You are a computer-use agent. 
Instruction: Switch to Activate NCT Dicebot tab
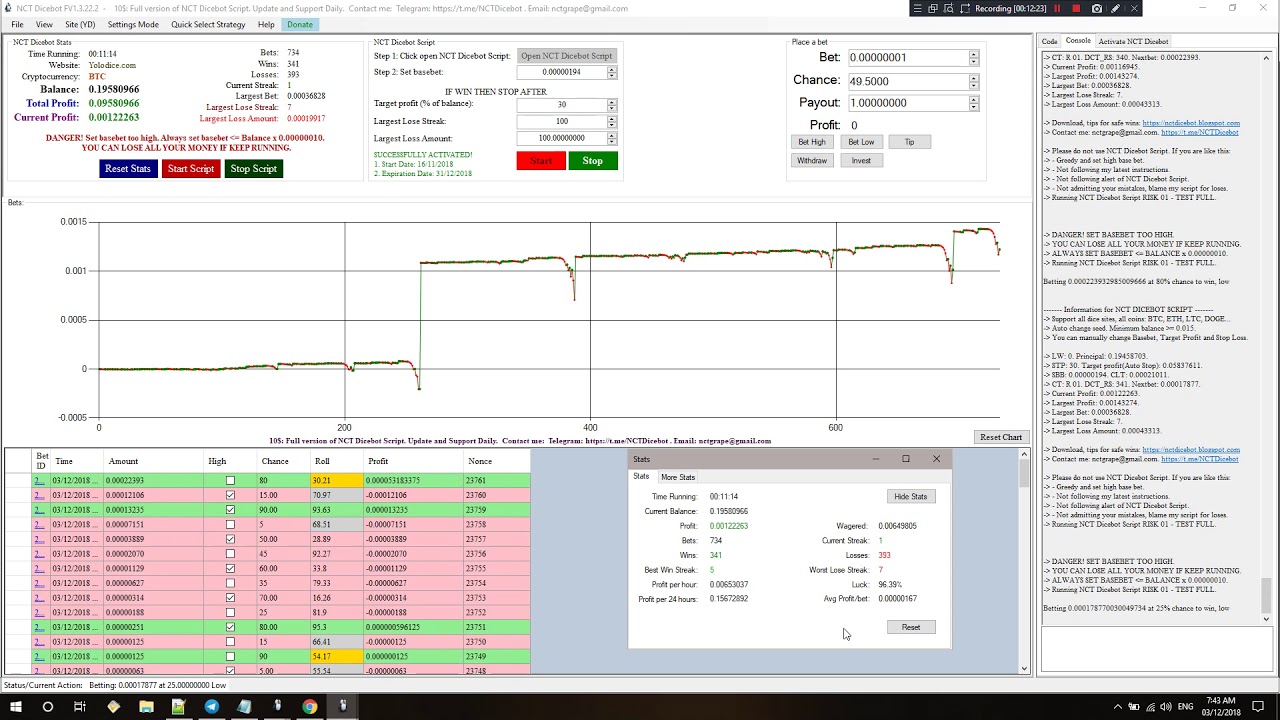(x=1133, y=42)
